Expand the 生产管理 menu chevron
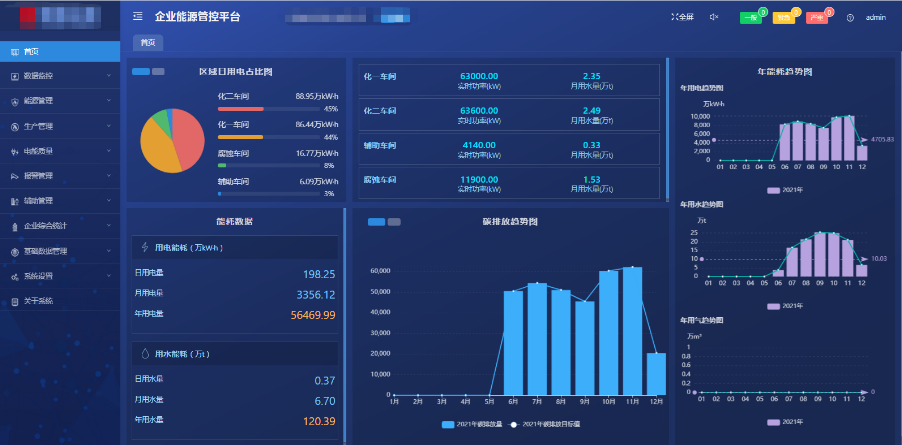Viewport: 902px width, 445px height. tap(108, 126)
